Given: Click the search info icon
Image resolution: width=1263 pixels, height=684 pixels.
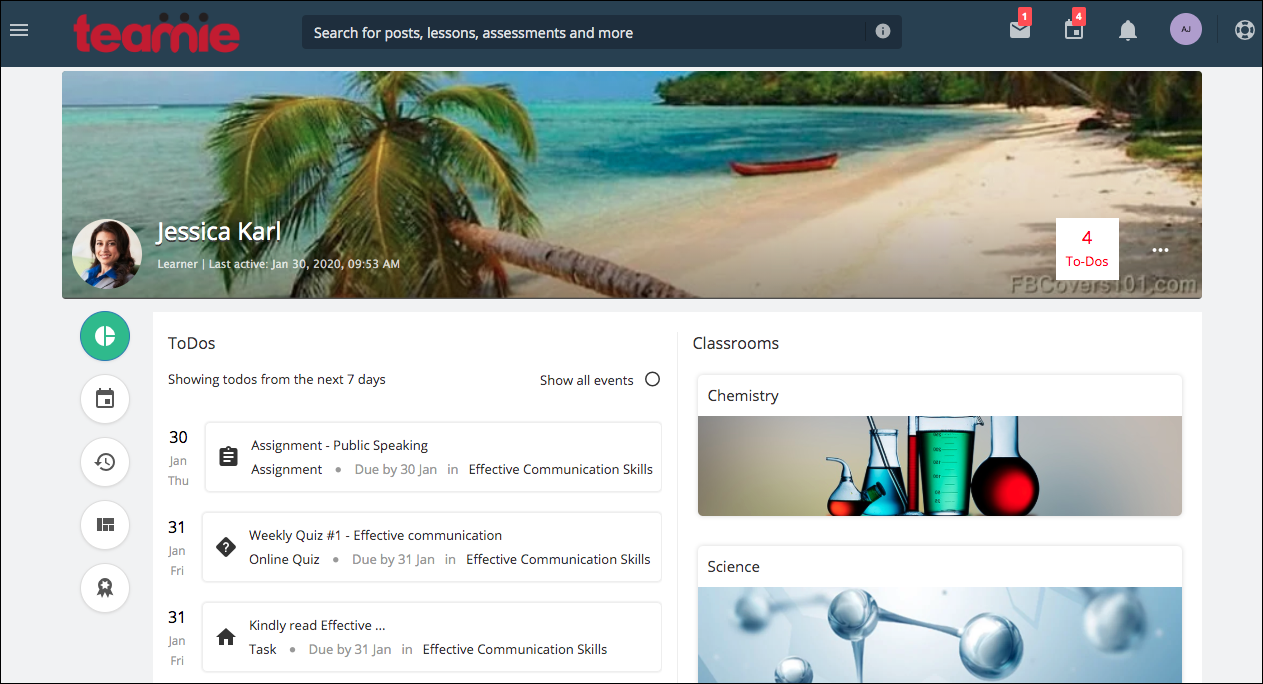Looking at the screenshot, I should point(883,31).
